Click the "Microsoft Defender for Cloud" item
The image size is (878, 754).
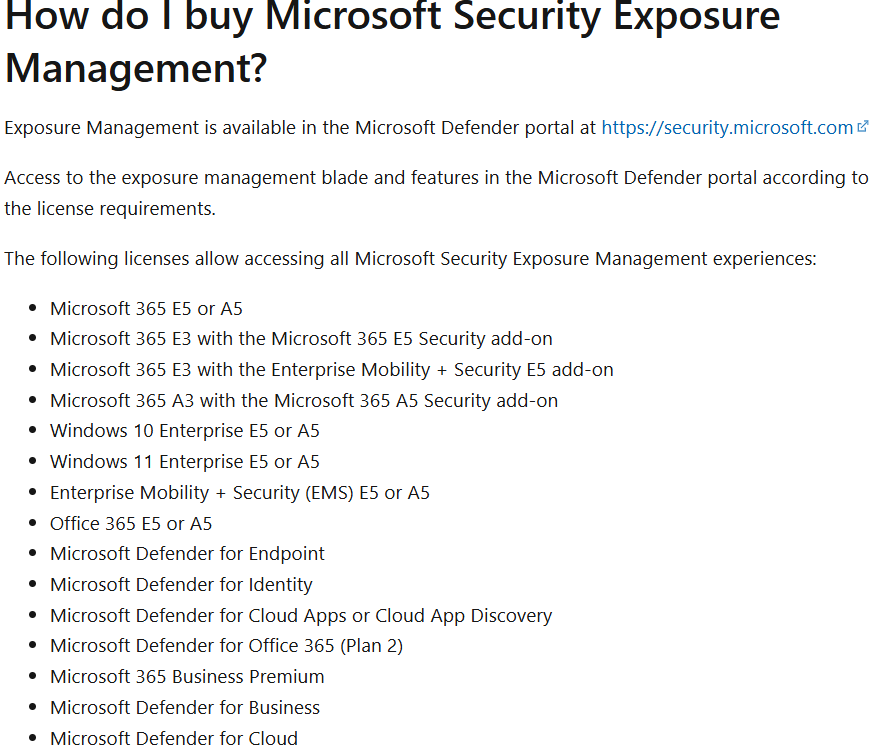(x=174, y=738)
